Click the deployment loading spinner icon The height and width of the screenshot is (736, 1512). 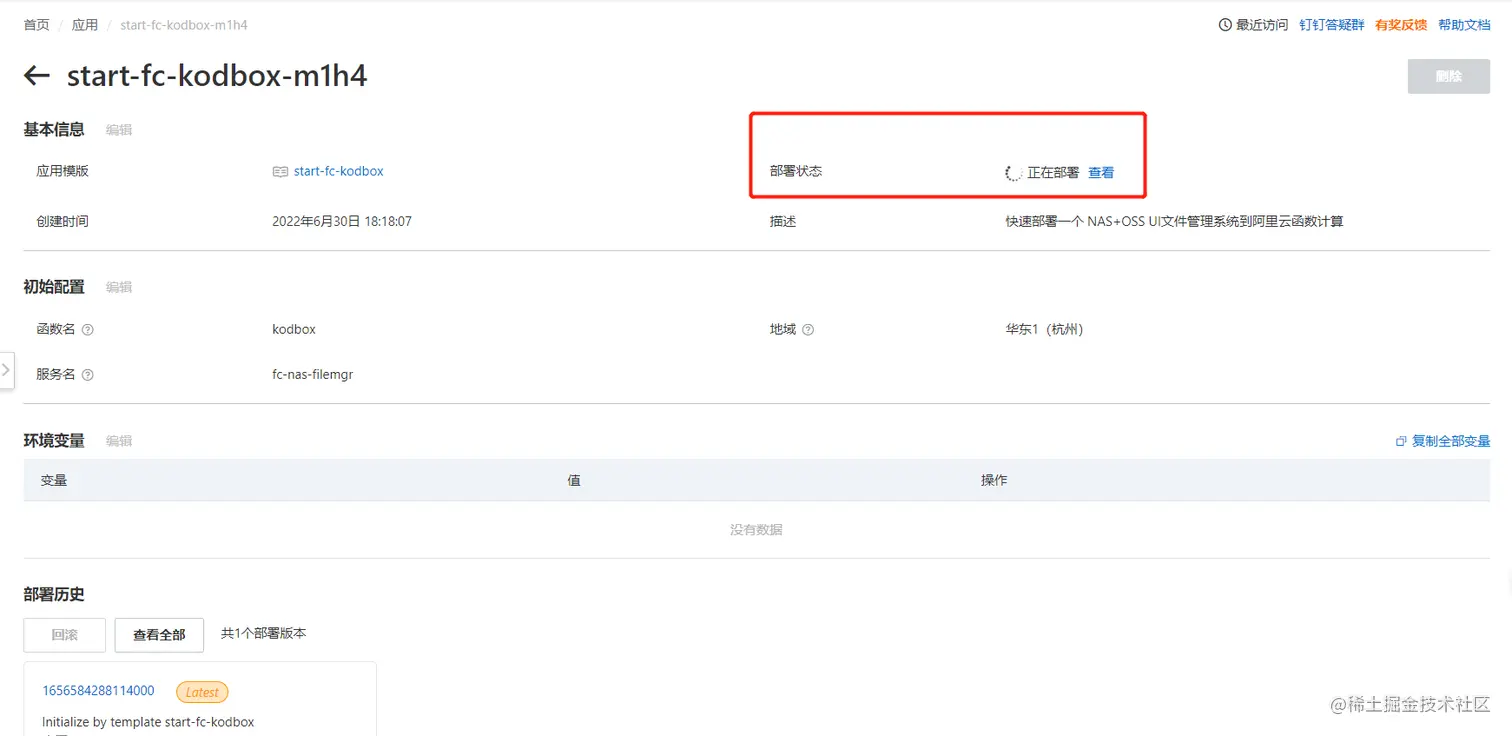pyautogui.click(x=1013, y=173)
